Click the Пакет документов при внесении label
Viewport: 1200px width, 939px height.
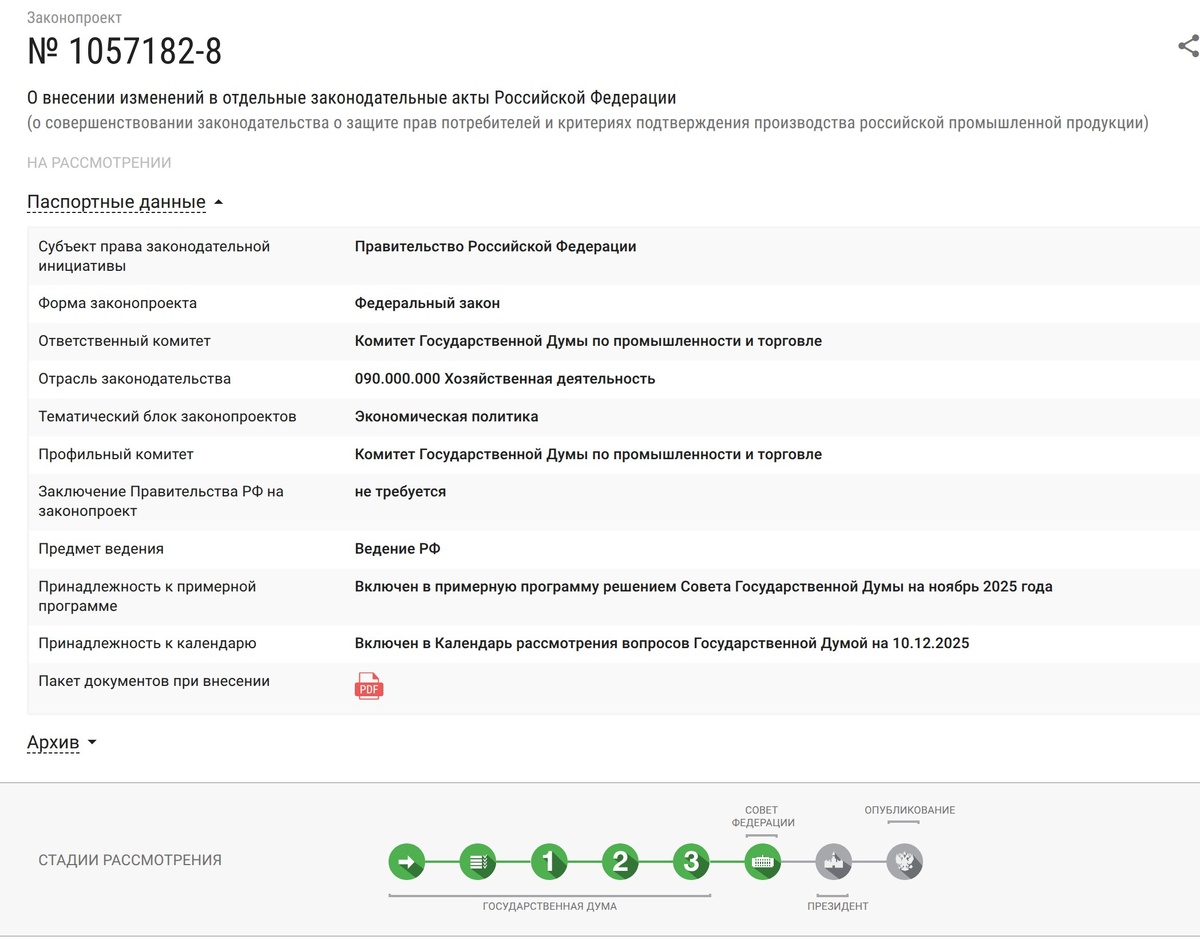tap(154, 681)
